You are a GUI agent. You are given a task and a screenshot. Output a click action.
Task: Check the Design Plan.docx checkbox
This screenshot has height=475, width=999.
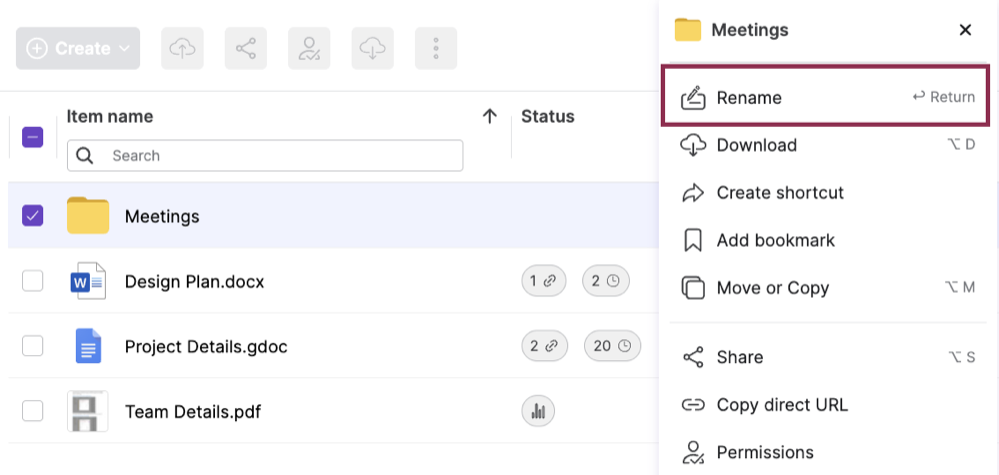(33, 282)
